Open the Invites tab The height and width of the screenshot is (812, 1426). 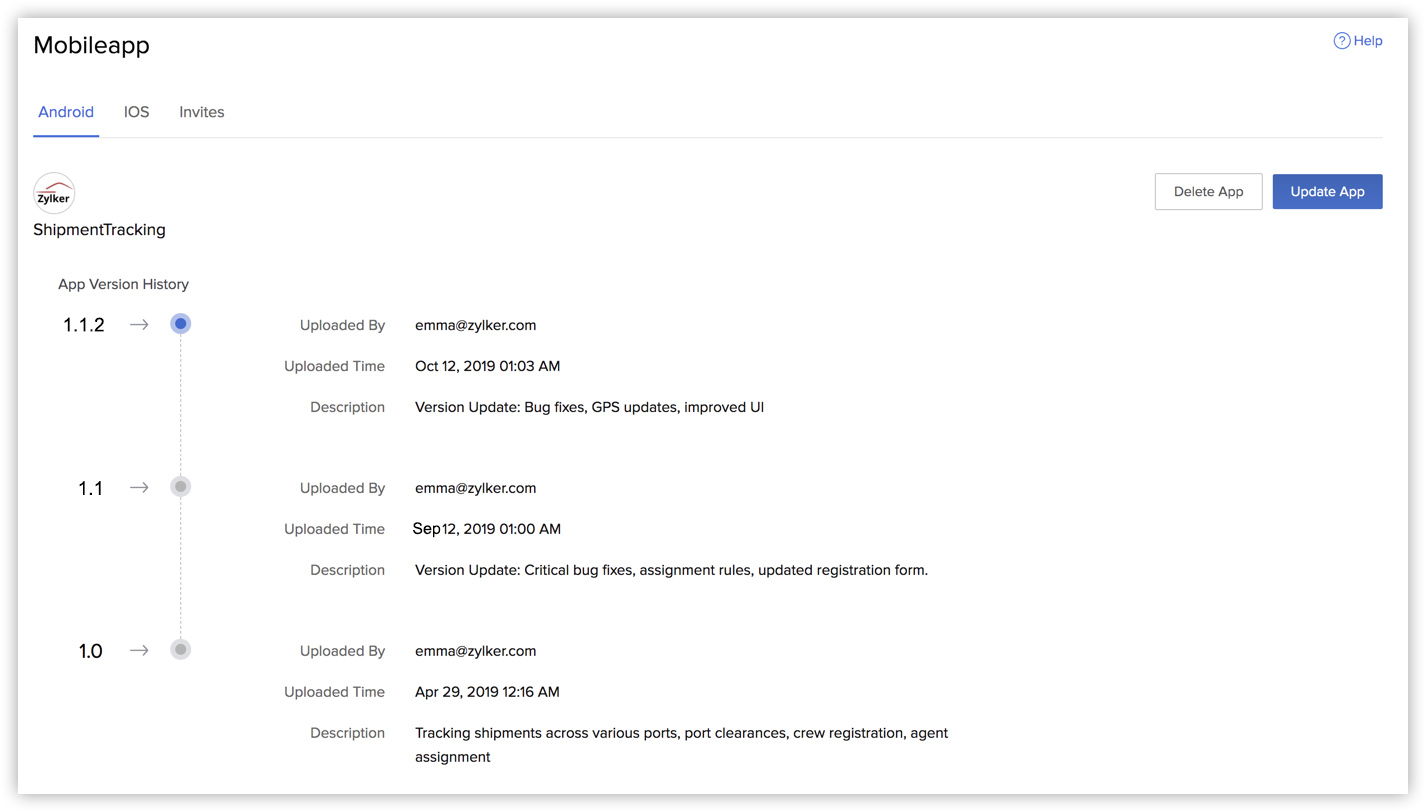(202, 112)
